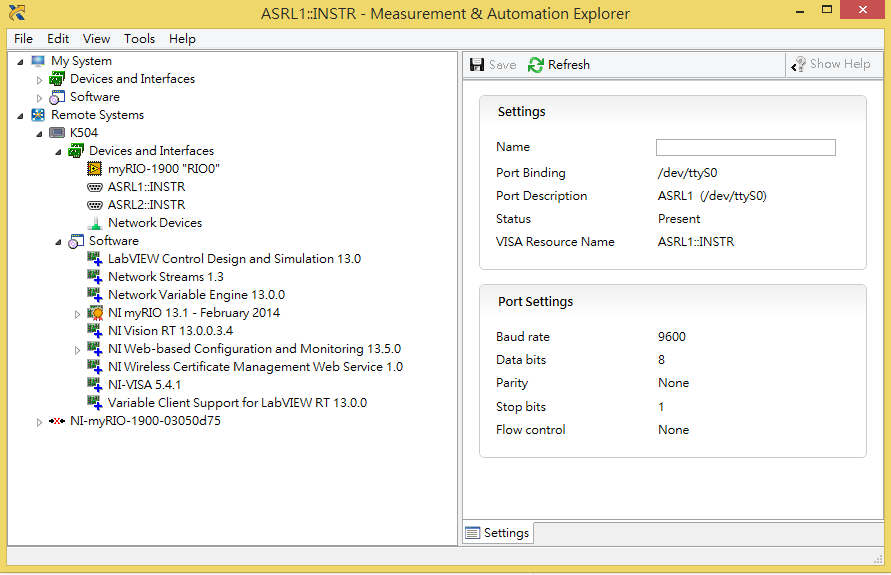Collapse Devices and Interfaces under K504
Viewport: 891px width, 575px height.
(x=58, y=152)
